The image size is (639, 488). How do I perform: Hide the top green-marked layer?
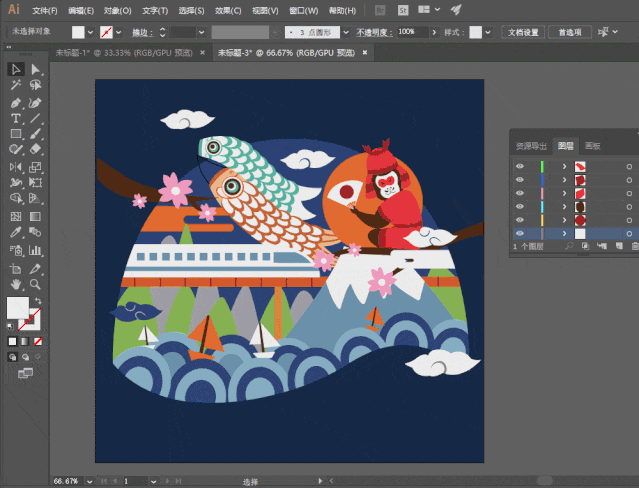[x=519, y=165]
